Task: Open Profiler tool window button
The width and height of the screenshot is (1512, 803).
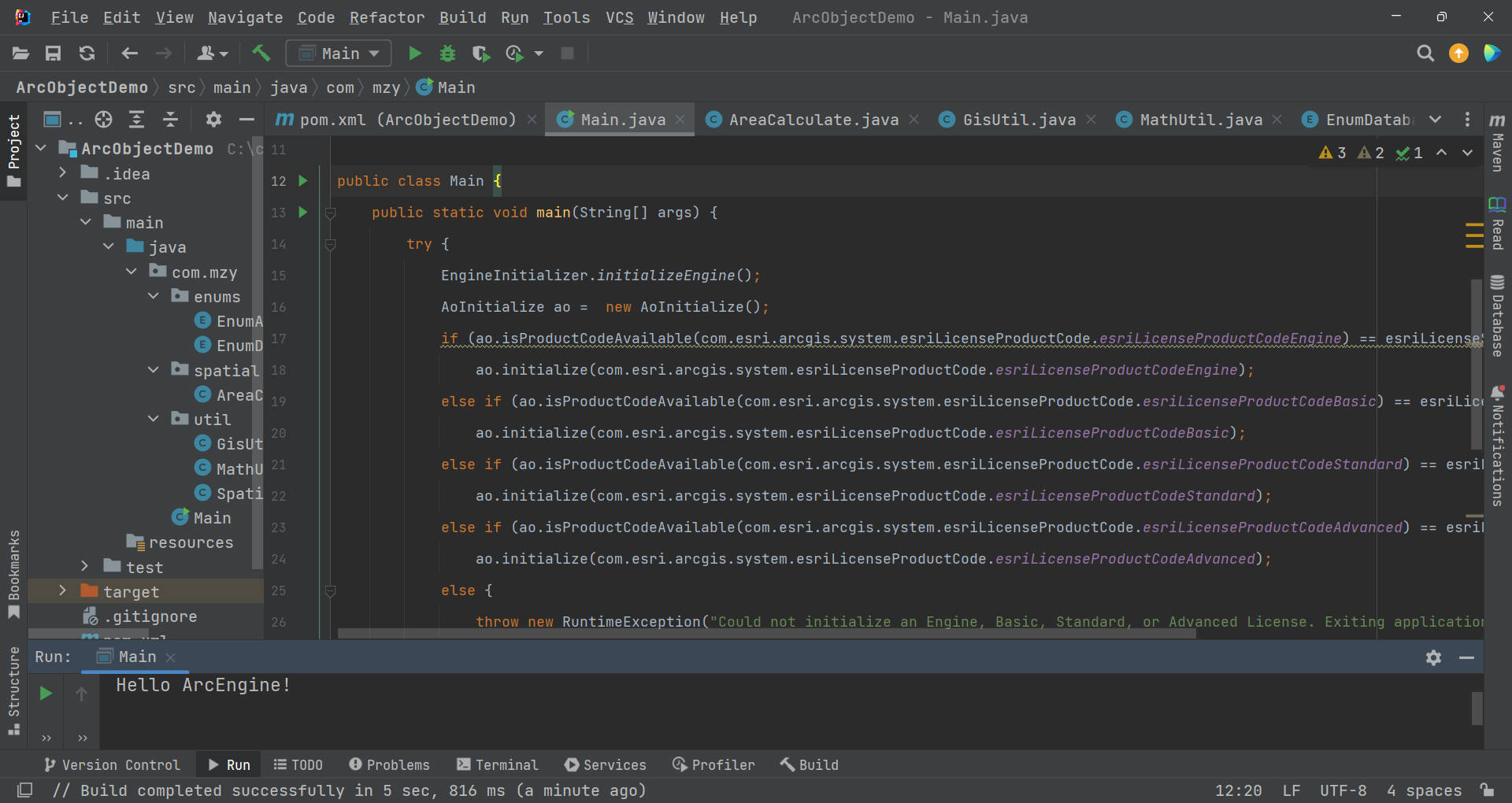Action: [x=713, y=764]
